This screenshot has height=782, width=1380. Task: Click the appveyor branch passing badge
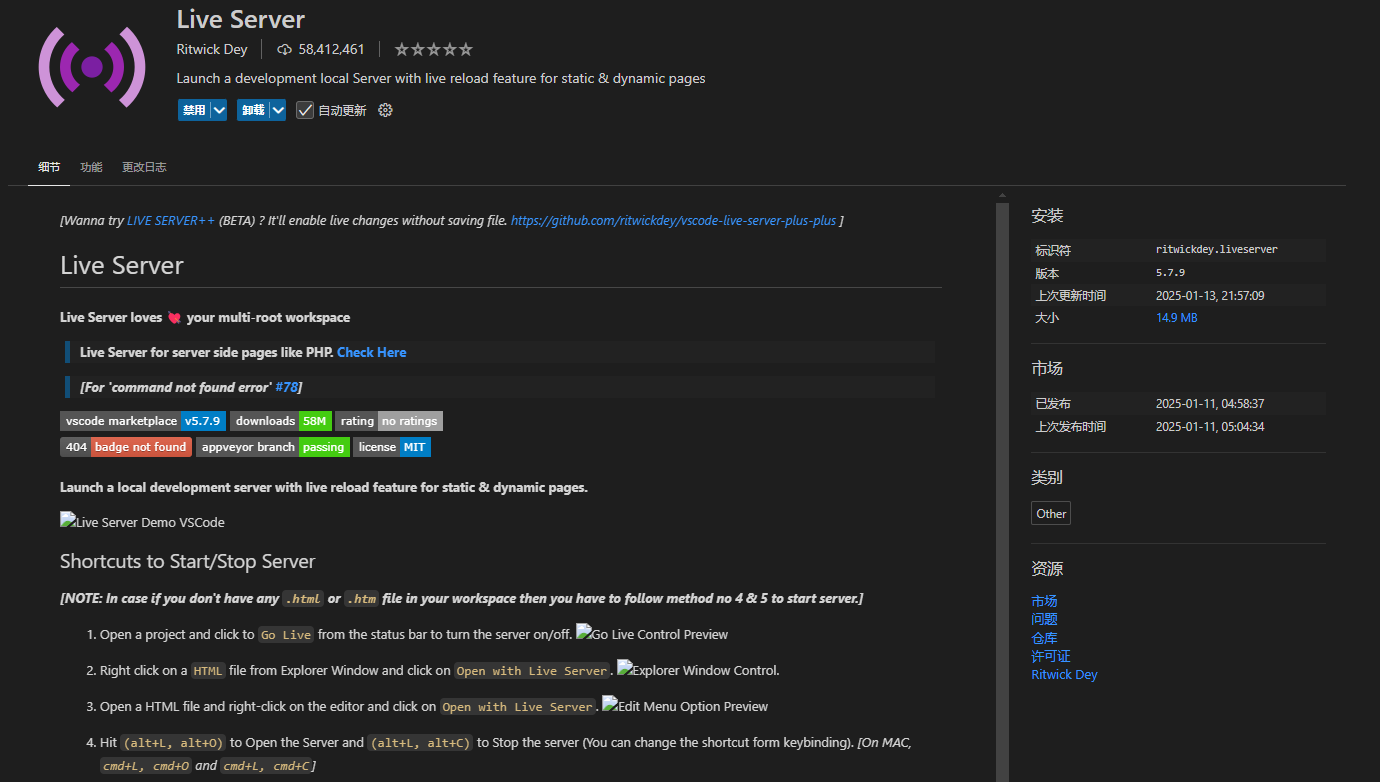click(x=273, y=447)
